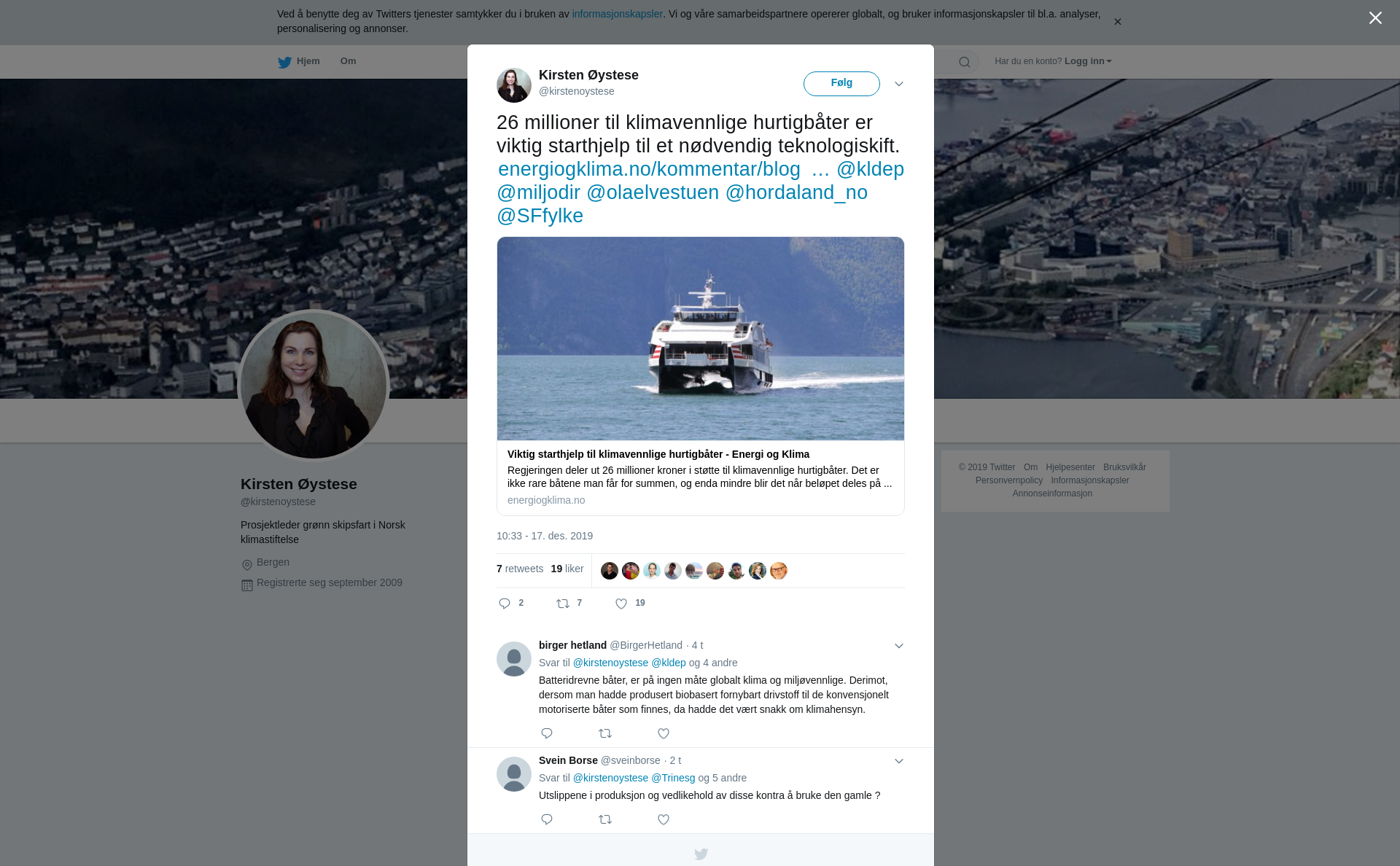Open the hurtigbåt article image card
The image size is (1400, 866).
pyautogui.click(x=701, y=338)
